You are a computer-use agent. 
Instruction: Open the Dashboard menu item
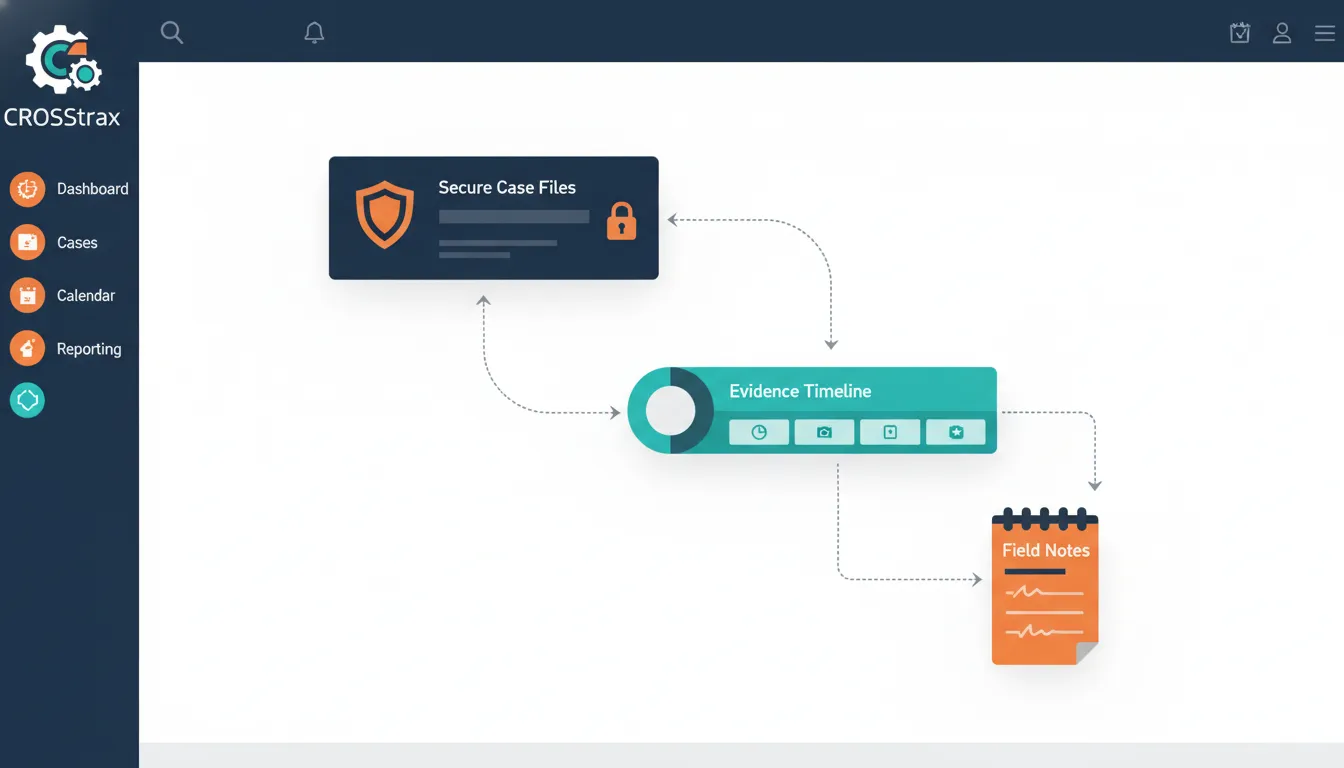pos(92,188)
